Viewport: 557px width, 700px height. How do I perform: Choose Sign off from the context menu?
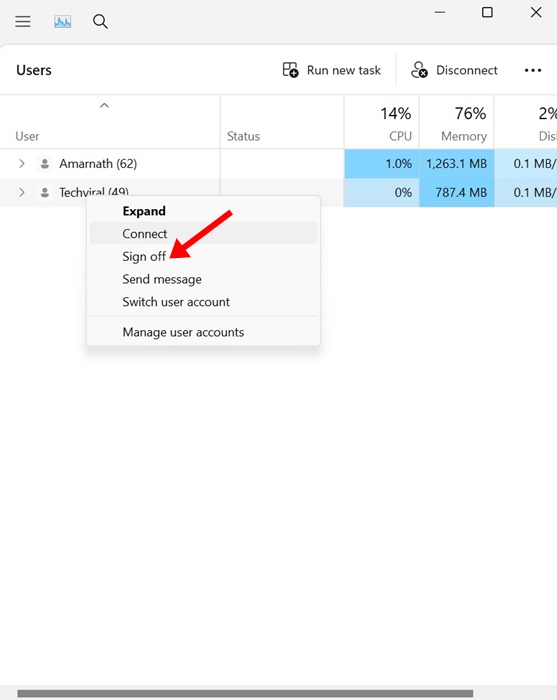coord(144,257)
